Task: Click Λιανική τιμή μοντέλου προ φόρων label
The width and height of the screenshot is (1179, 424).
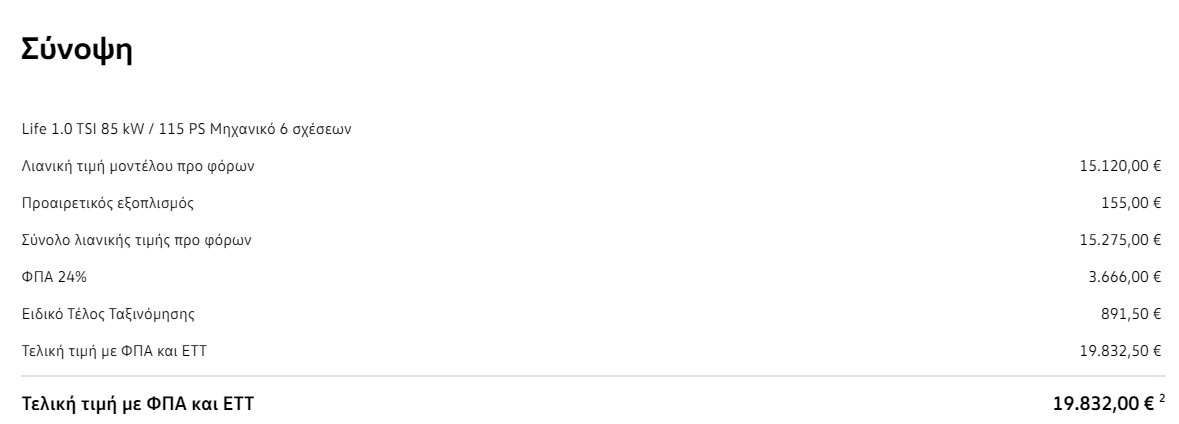Action: tap(138, 166)
